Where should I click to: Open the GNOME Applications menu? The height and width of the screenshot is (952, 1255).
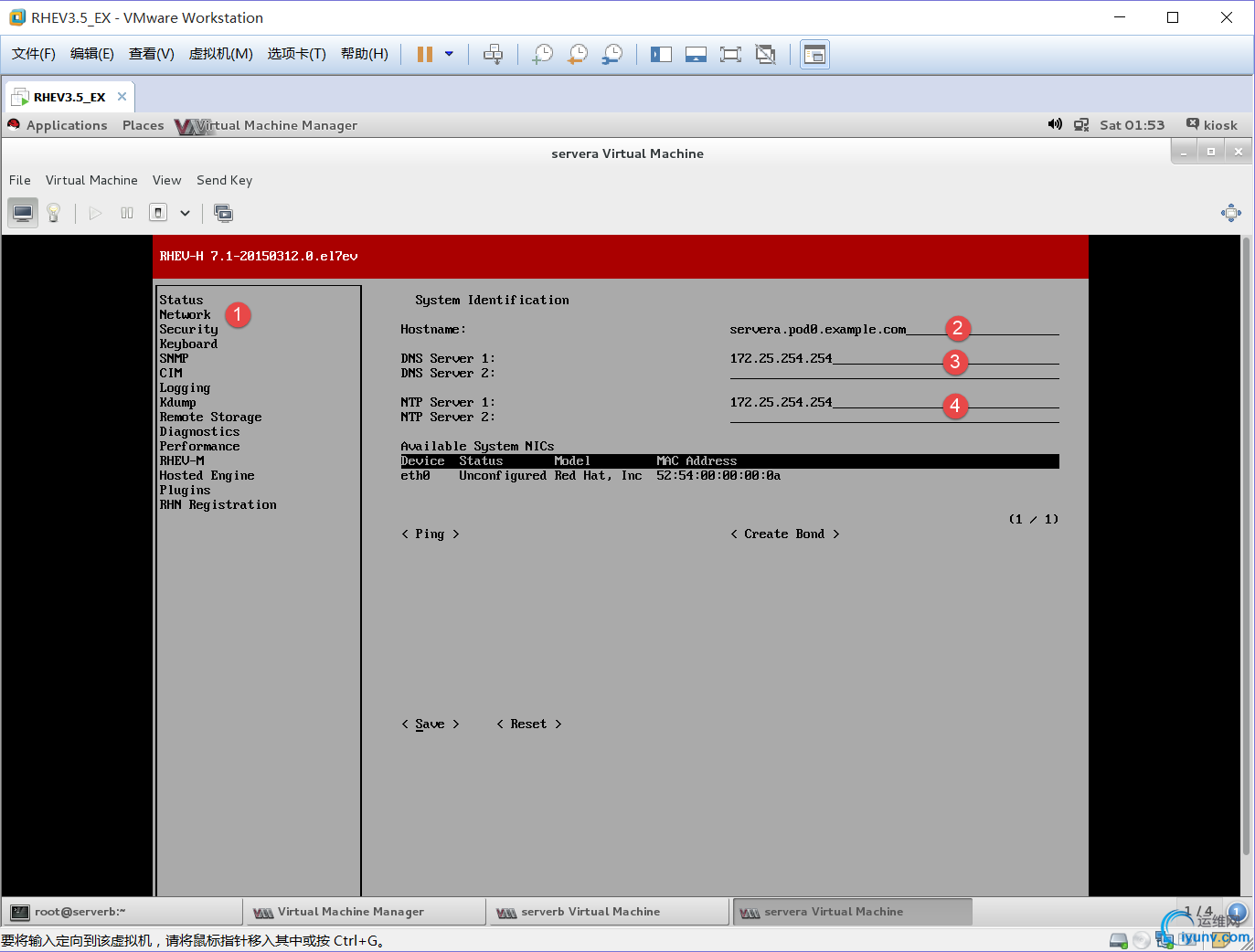[67, 125]
